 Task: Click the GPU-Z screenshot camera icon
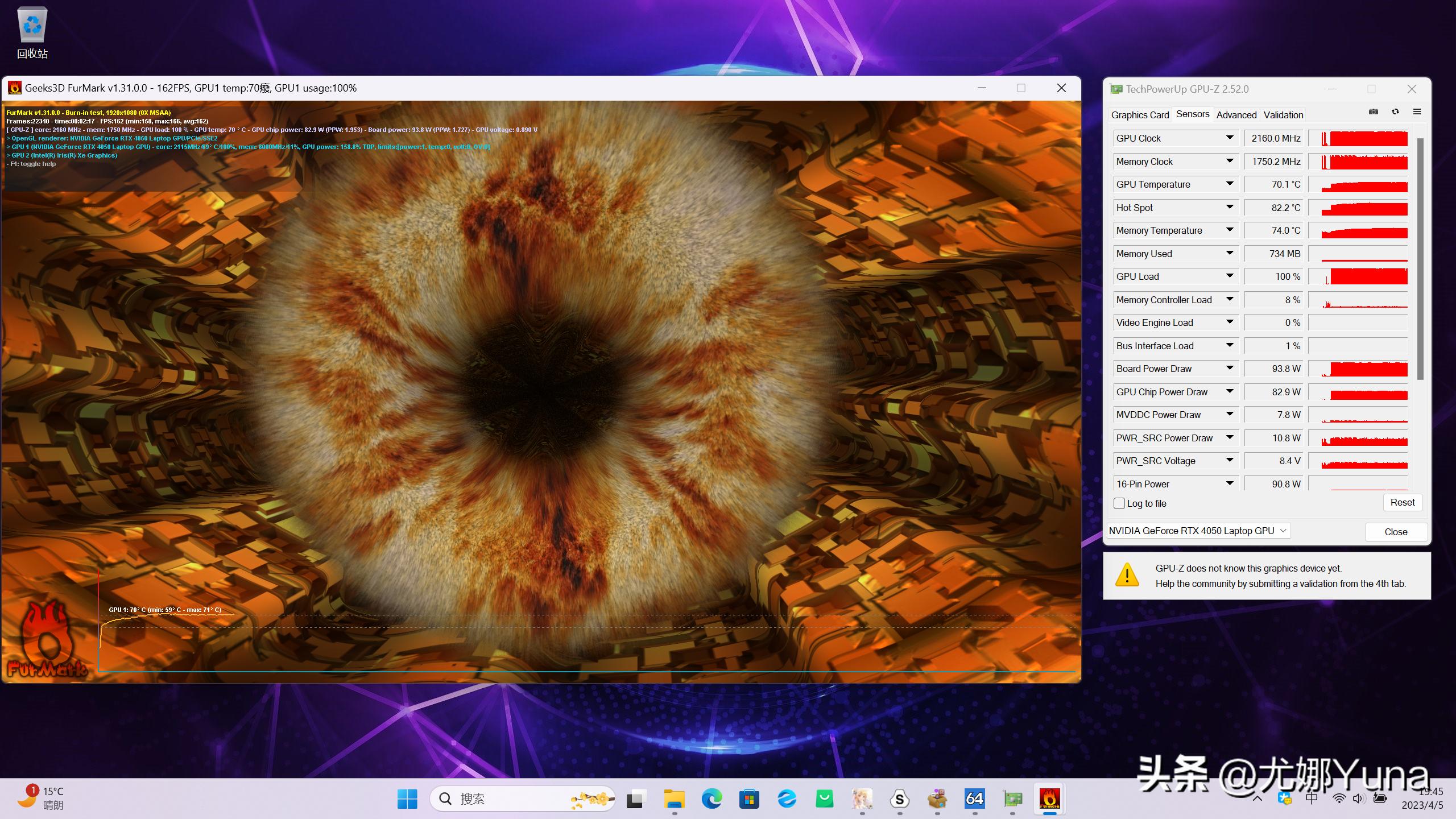coord(1373,112)
